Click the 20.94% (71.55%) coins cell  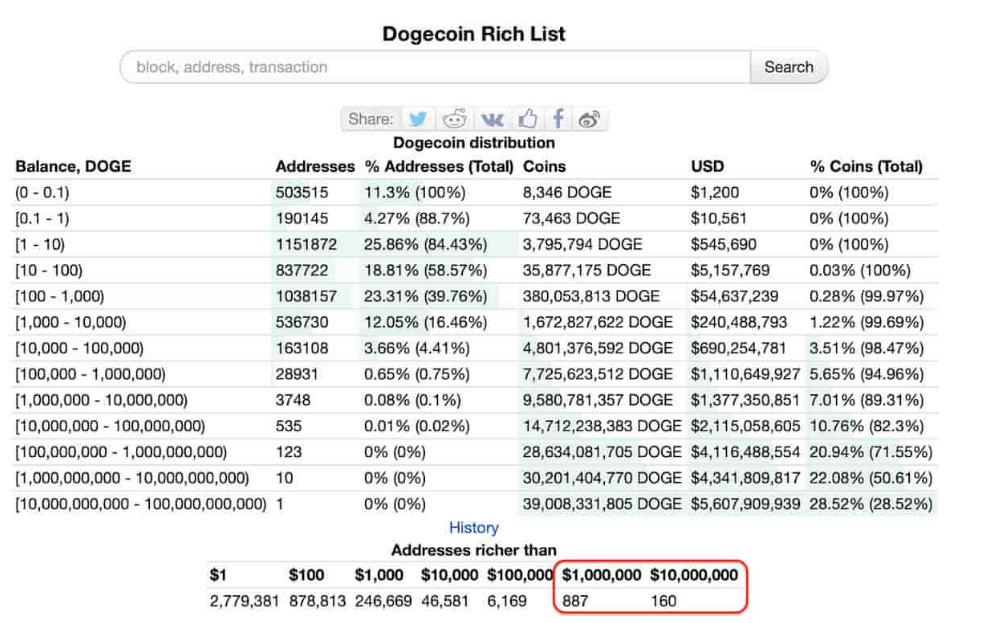[x=871, y=452]
